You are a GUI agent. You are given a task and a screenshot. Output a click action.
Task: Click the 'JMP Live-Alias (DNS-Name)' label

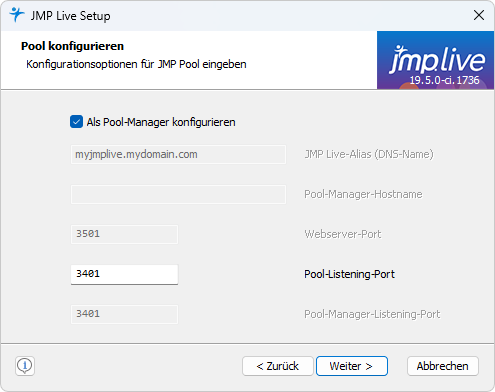coord(369,154)
